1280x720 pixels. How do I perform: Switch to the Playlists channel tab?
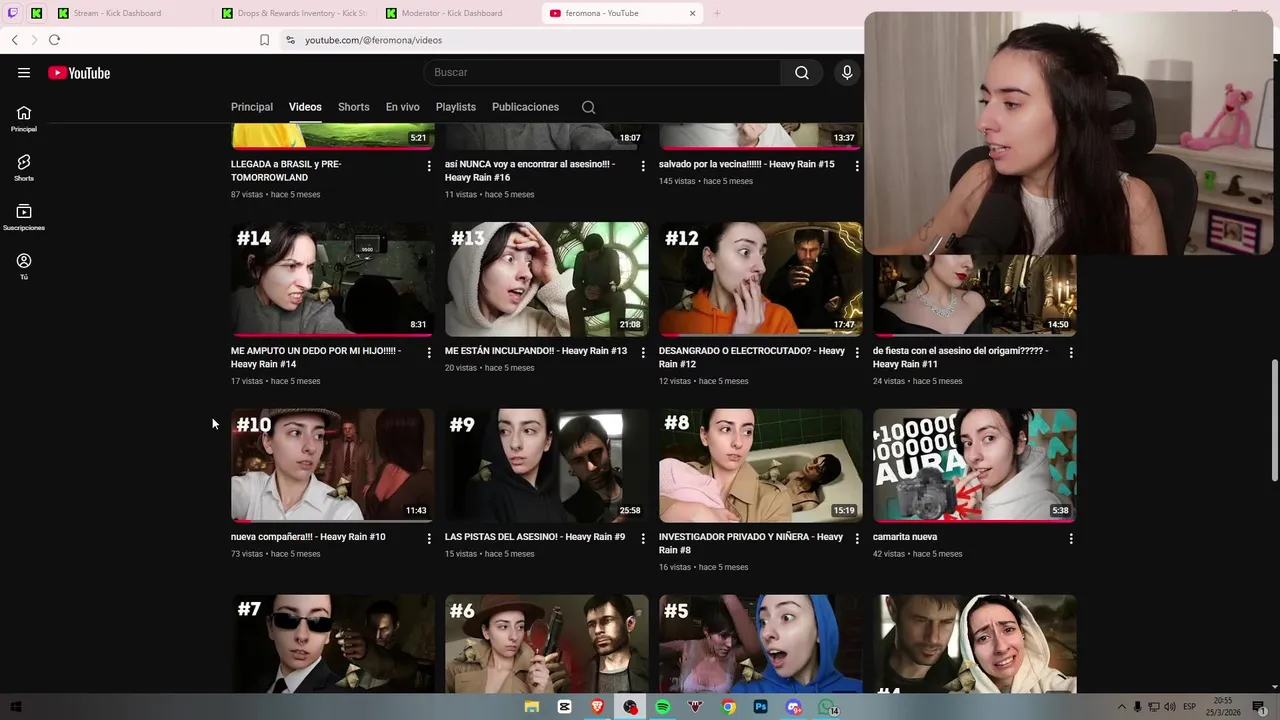click(x=456, y=107)
